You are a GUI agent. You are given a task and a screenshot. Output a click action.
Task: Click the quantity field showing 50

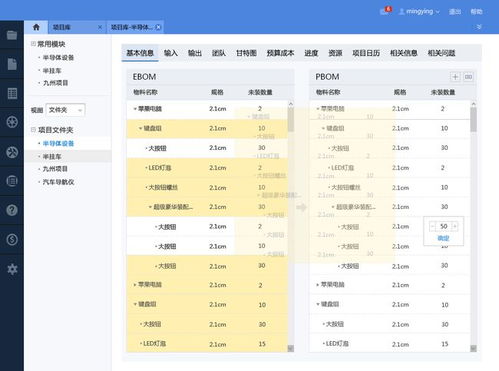coord(444,227)
